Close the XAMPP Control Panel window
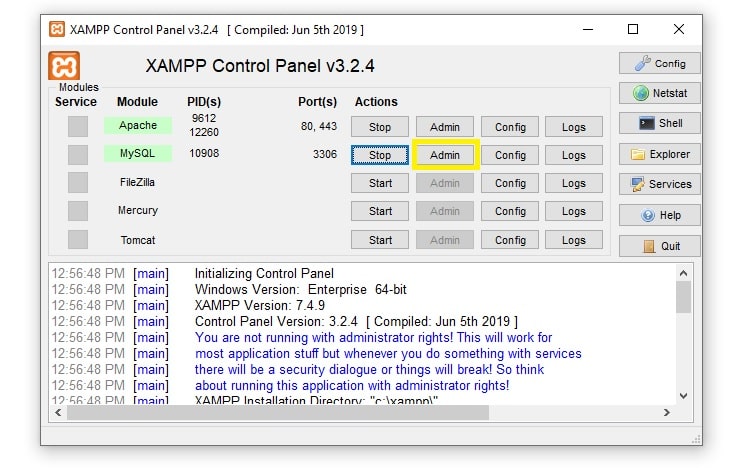The height and width of the screenshot is (468, 743). [679, 29]
